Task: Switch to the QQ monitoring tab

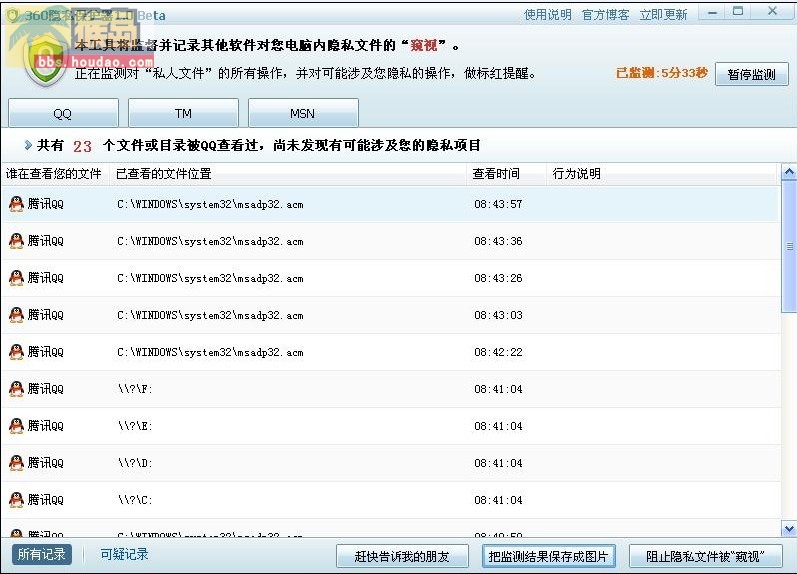Action: pyautogui.click(x=63, y=113)
